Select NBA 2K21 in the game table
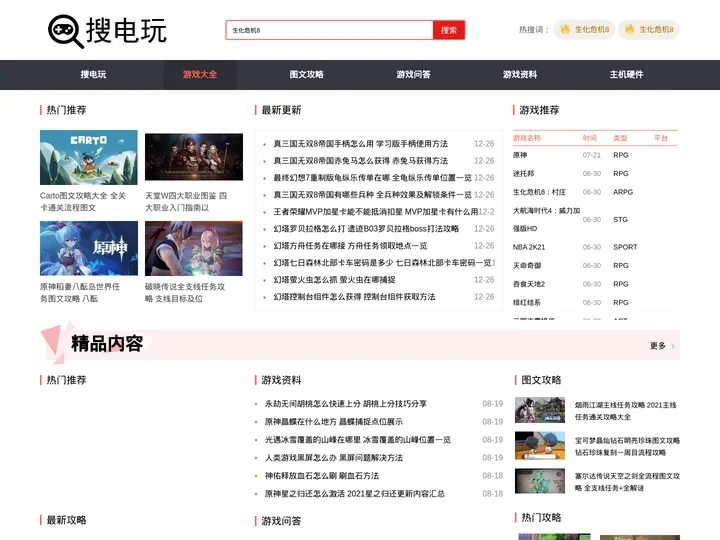The width and height of the screenshot is (720, 540). click(529, 247)
